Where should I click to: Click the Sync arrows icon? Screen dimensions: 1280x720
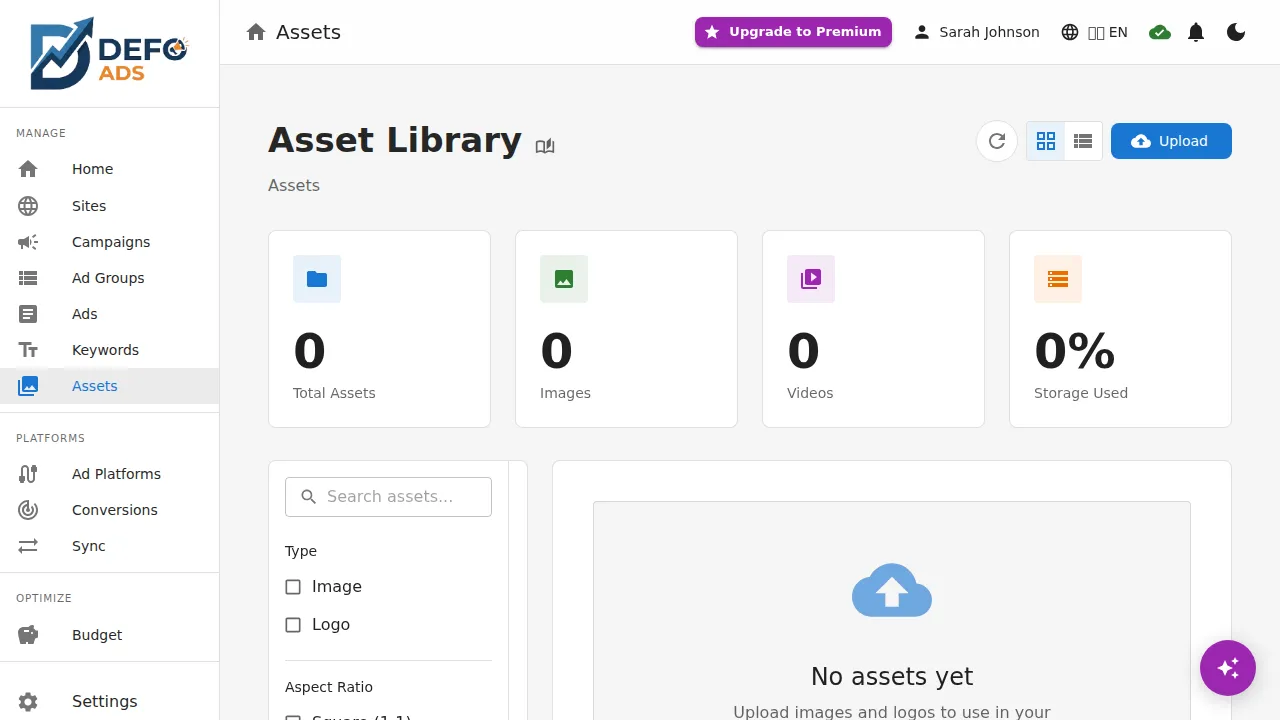point(28,546)
